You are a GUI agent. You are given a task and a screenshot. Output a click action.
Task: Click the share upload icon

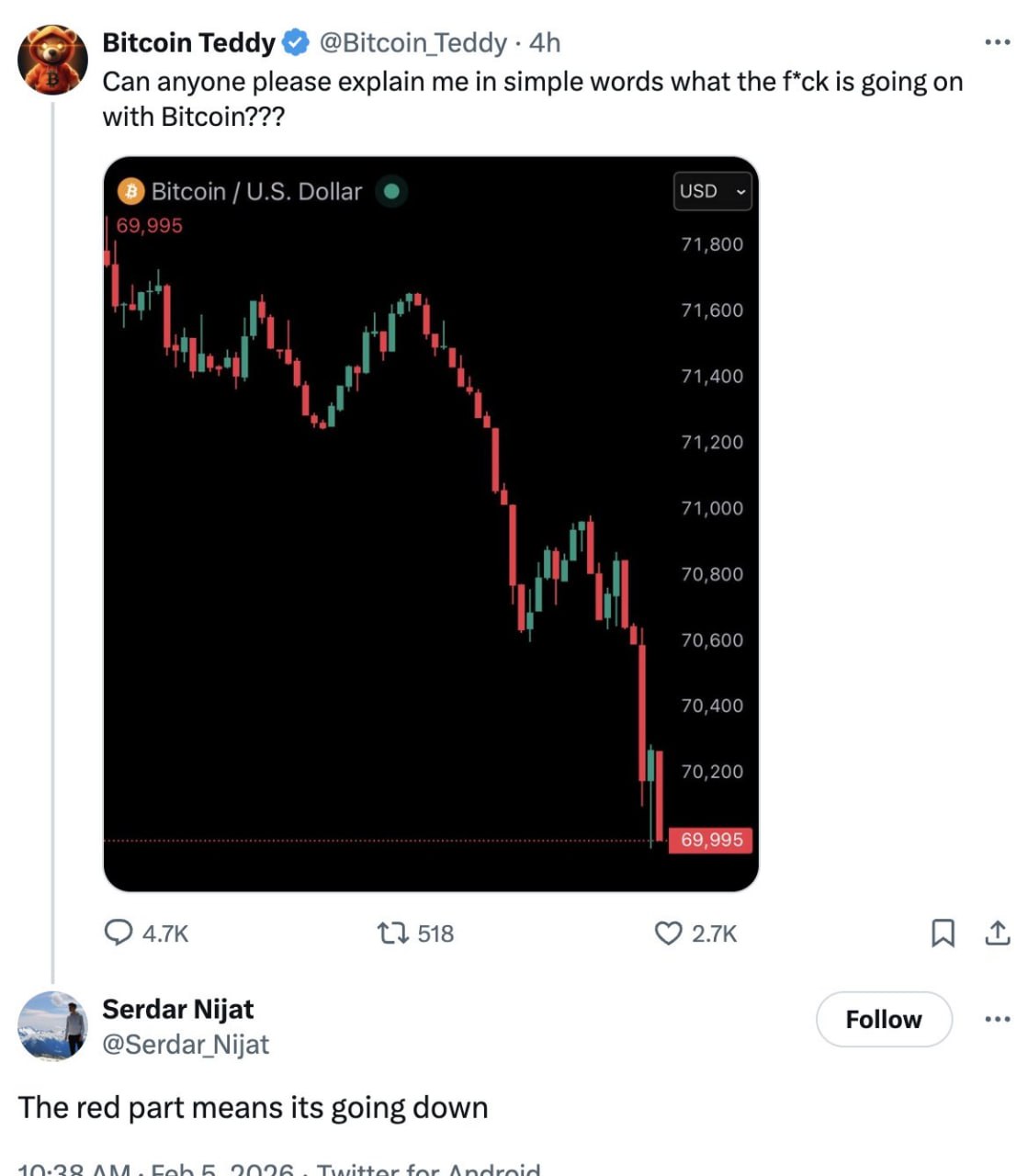997,933
